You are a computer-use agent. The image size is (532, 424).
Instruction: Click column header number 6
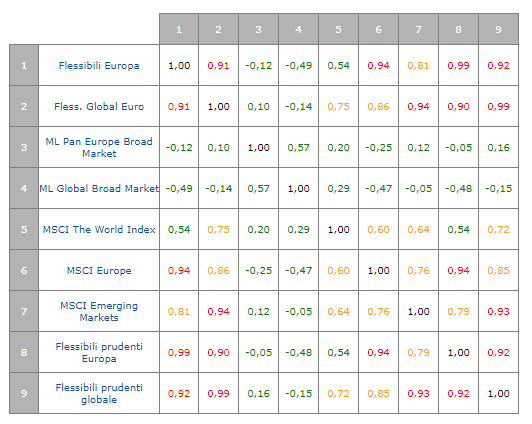(x=379, y=30)
